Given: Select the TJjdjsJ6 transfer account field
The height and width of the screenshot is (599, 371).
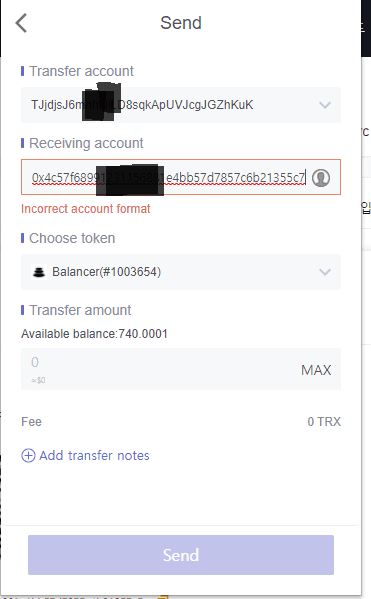Looking at the screenshot, I should pos(181,105).
